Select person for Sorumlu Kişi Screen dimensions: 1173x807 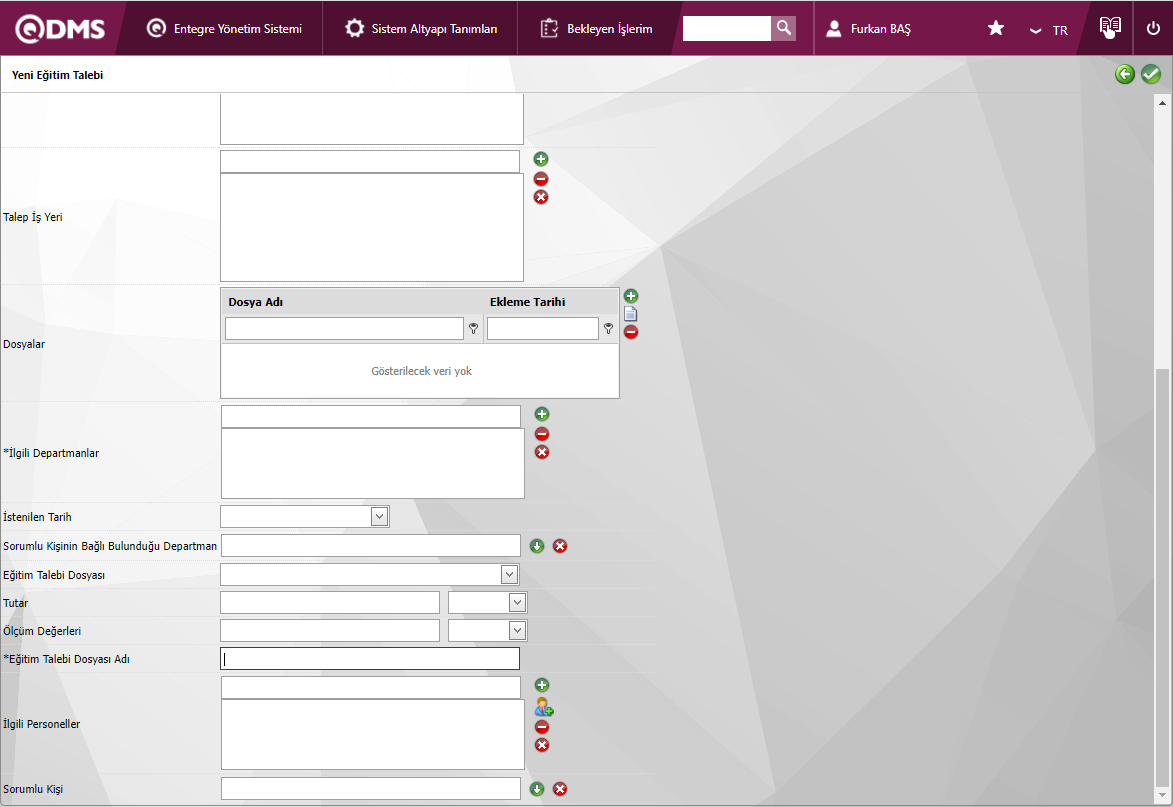tap(537, 789)
